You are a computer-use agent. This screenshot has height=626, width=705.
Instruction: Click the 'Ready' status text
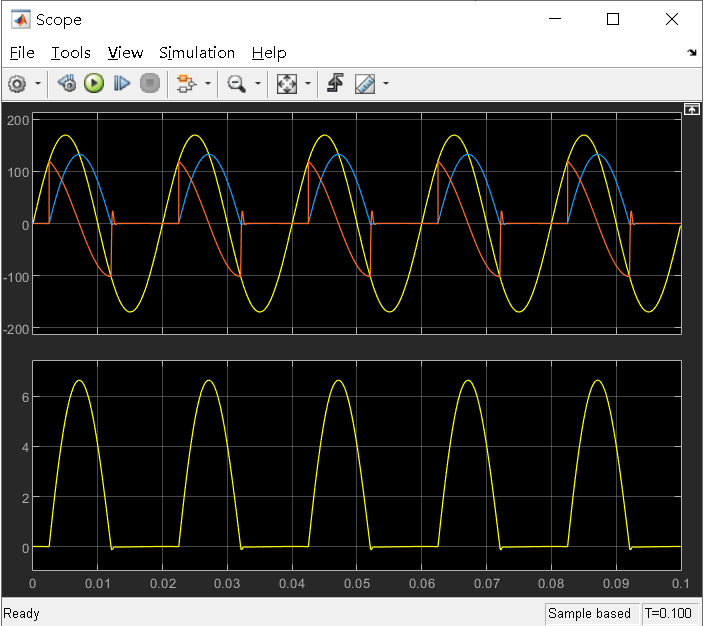pyautogui.click(x=21, y=613)
